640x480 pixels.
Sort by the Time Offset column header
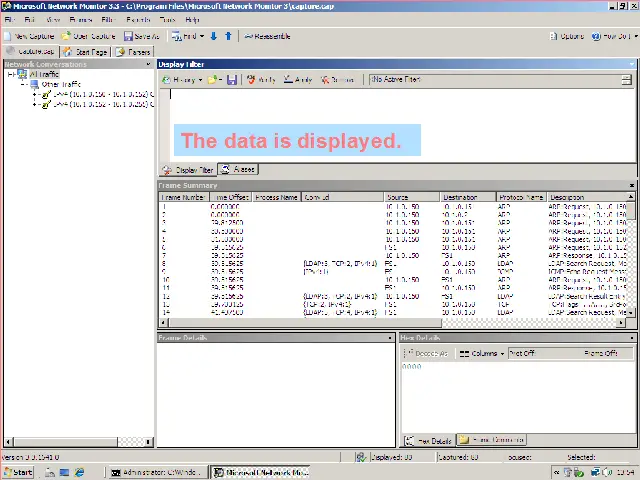(231, 197)
